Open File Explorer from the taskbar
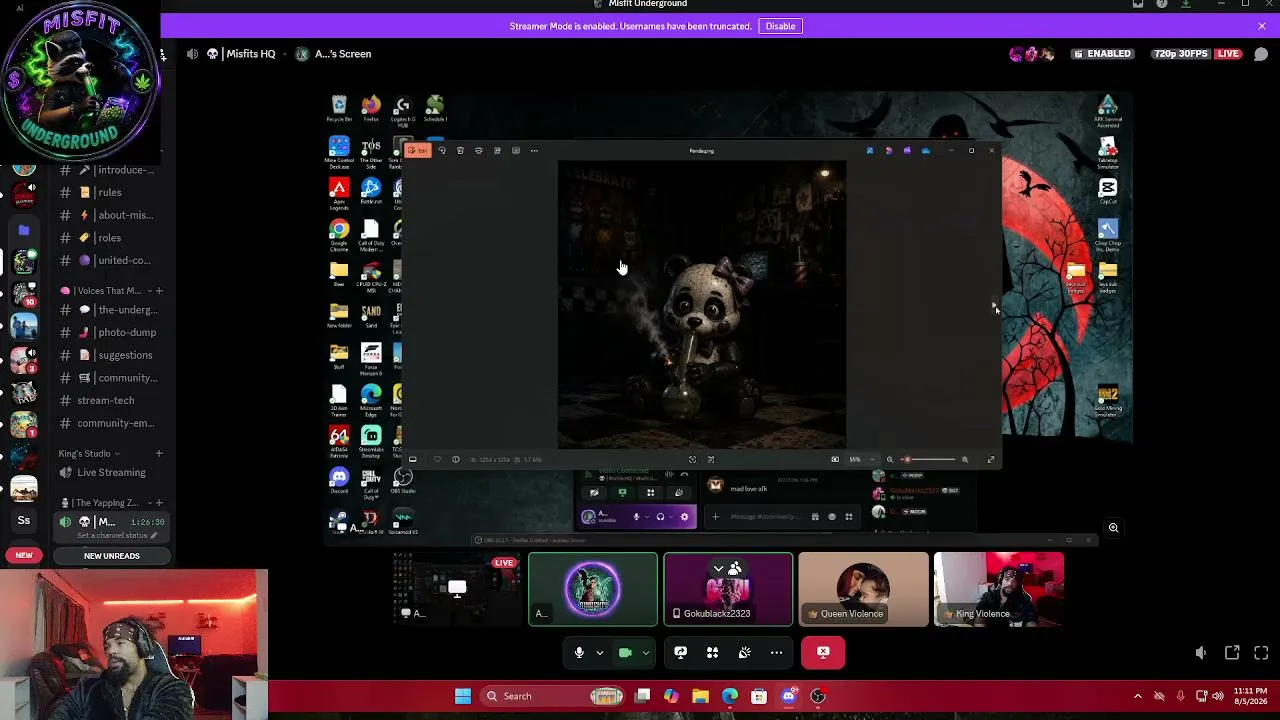This screenshot has width=1280, height=720. click(x=700, y=696)
